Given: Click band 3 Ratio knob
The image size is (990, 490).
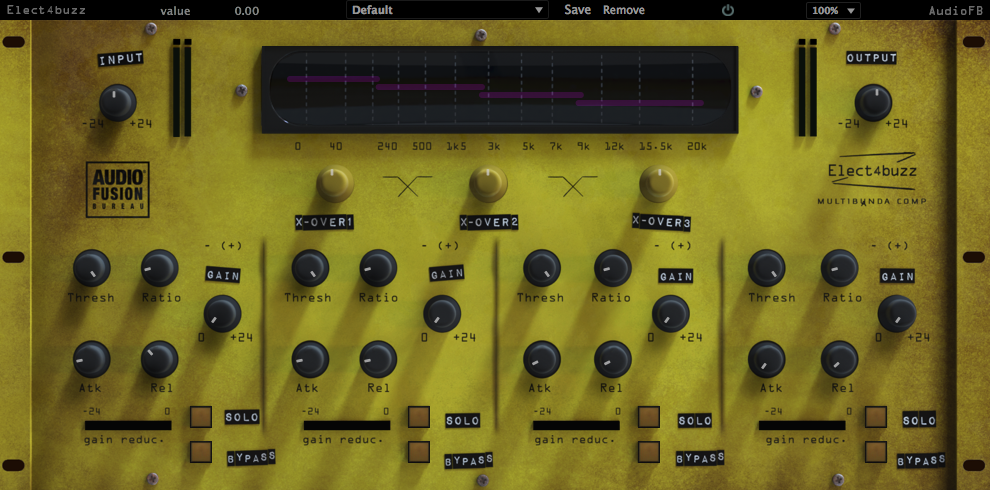Looking at the screenshot, I should [x=612, y=268].
